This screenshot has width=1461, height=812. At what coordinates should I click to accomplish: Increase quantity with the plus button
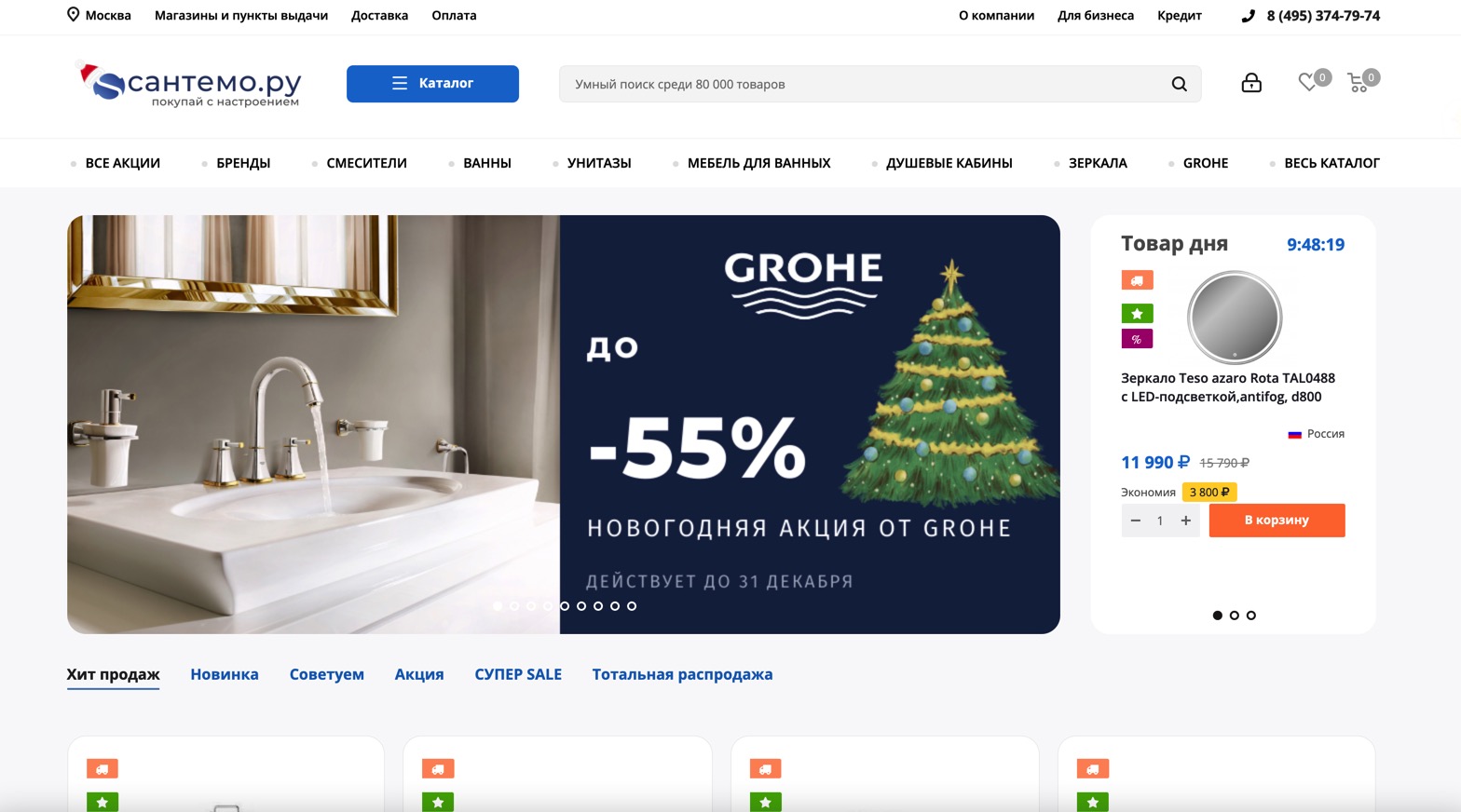point(1186,521)
